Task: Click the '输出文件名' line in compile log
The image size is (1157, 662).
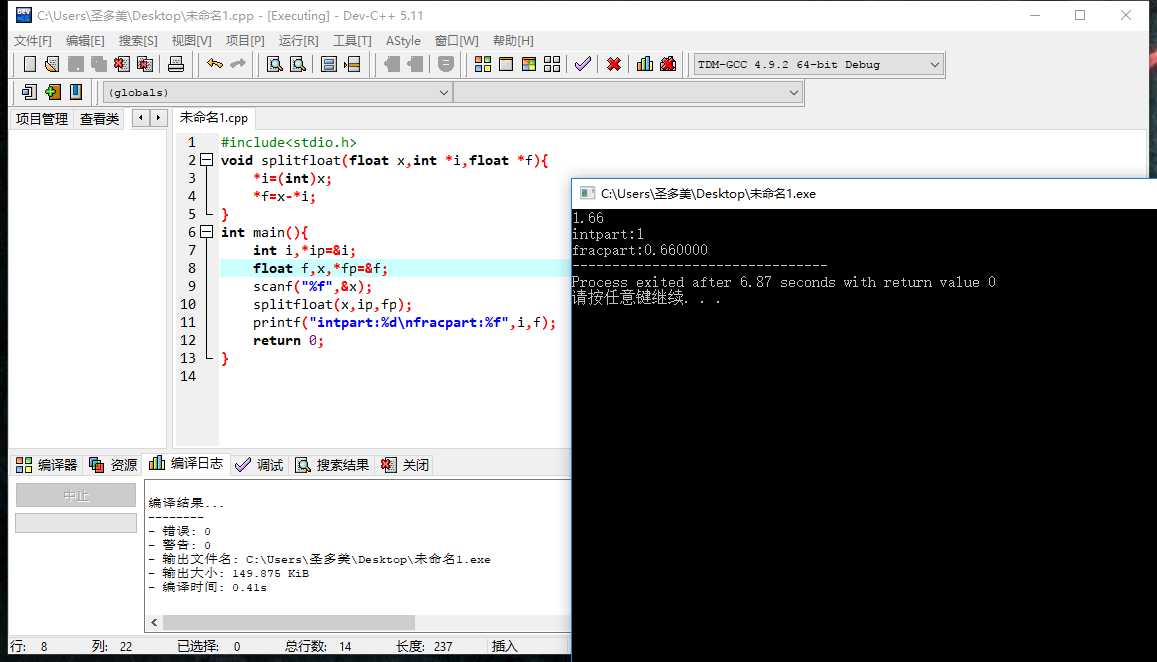Action: (x=320, y=559)
